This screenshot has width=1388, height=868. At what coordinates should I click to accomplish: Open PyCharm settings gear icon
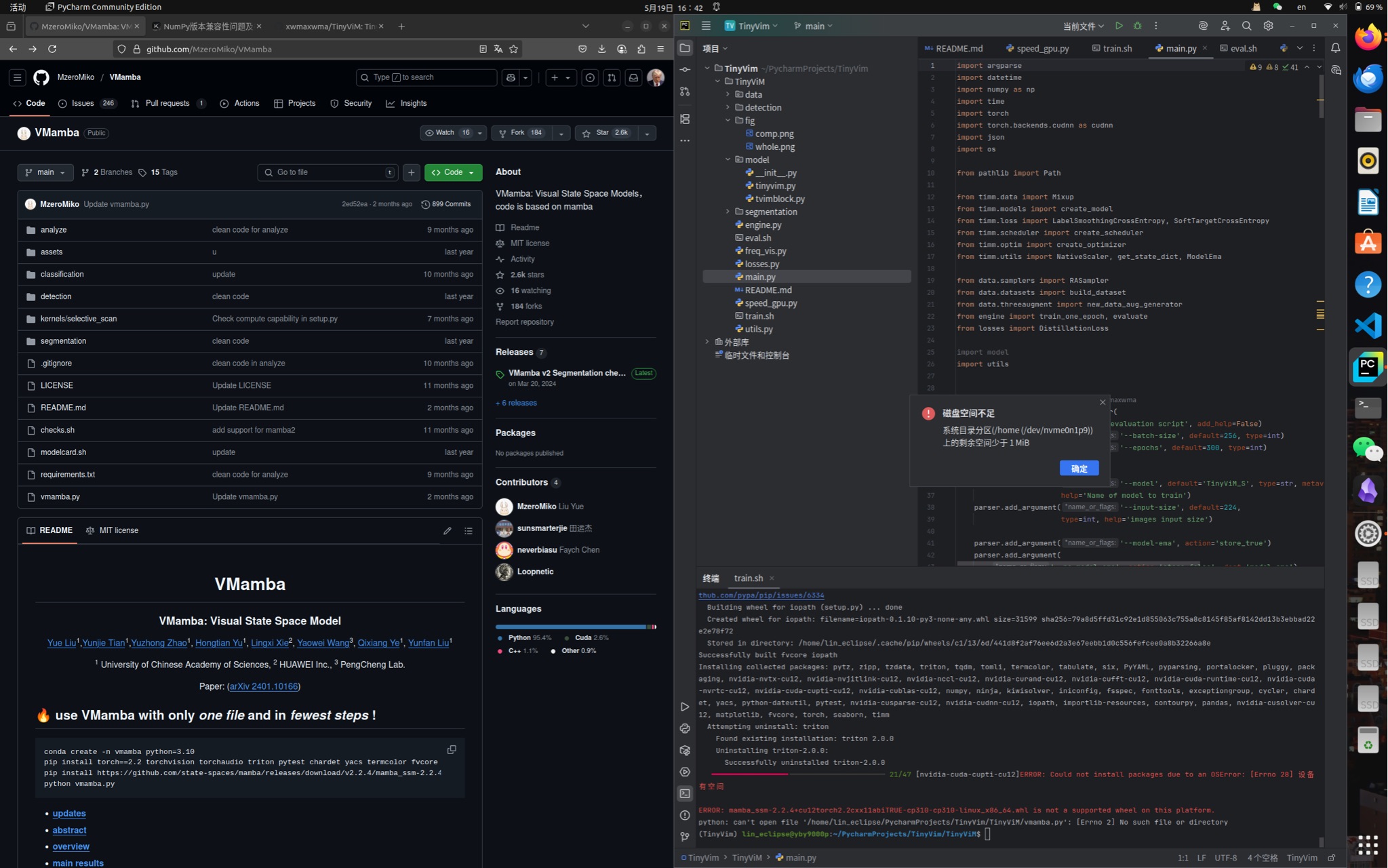(1268, 26)
